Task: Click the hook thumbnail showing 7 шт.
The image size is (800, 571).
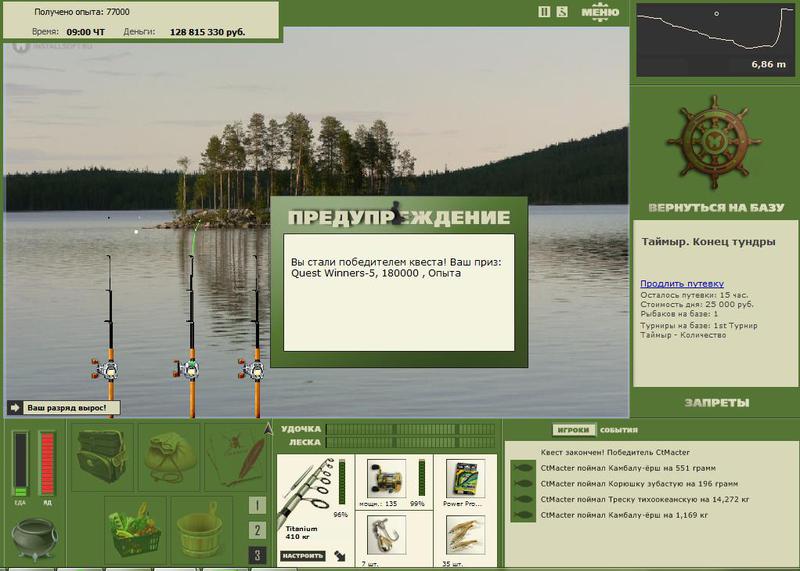Action: (386, 534)
